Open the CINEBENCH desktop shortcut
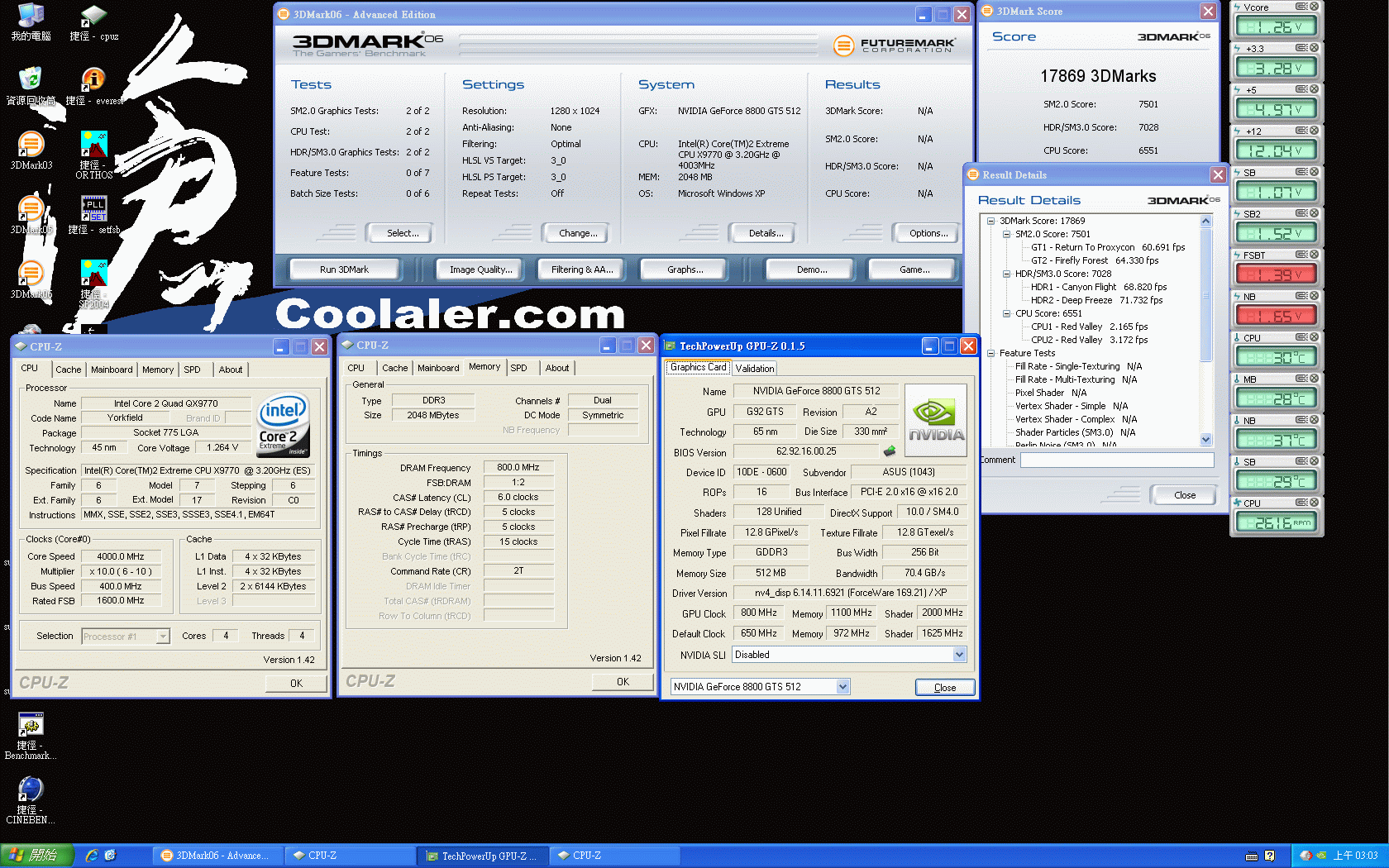The height and width of the screenshot is (868, 1389). 31,790
